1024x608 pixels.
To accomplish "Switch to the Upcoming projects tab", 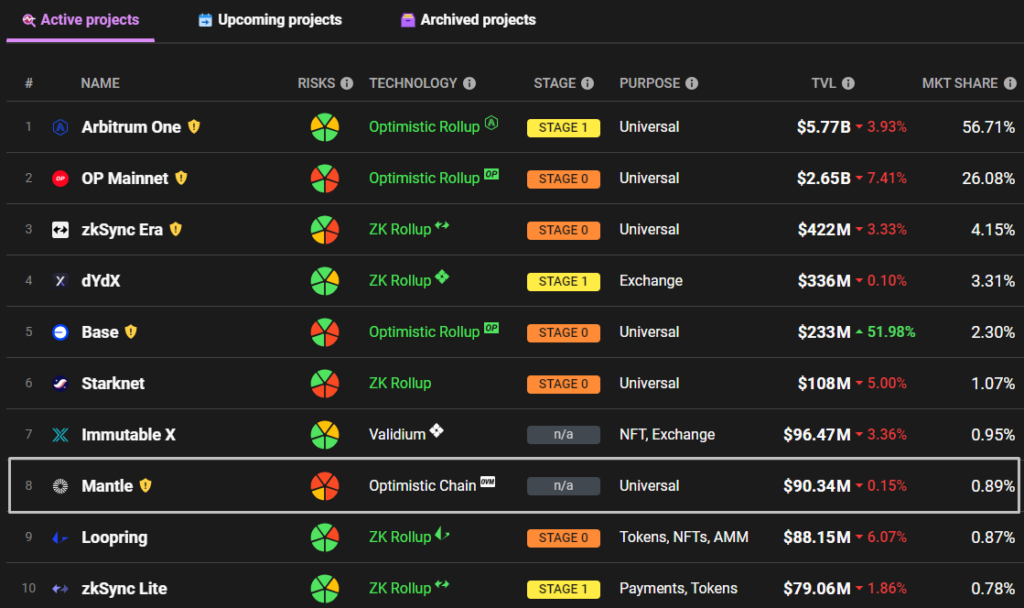I will [270, 20].
